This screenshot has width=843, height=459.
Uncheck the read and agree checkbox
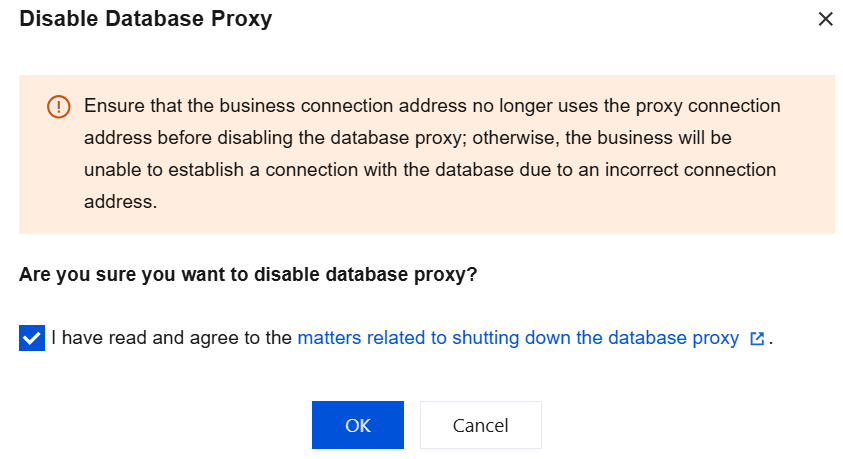click(32, 338)
